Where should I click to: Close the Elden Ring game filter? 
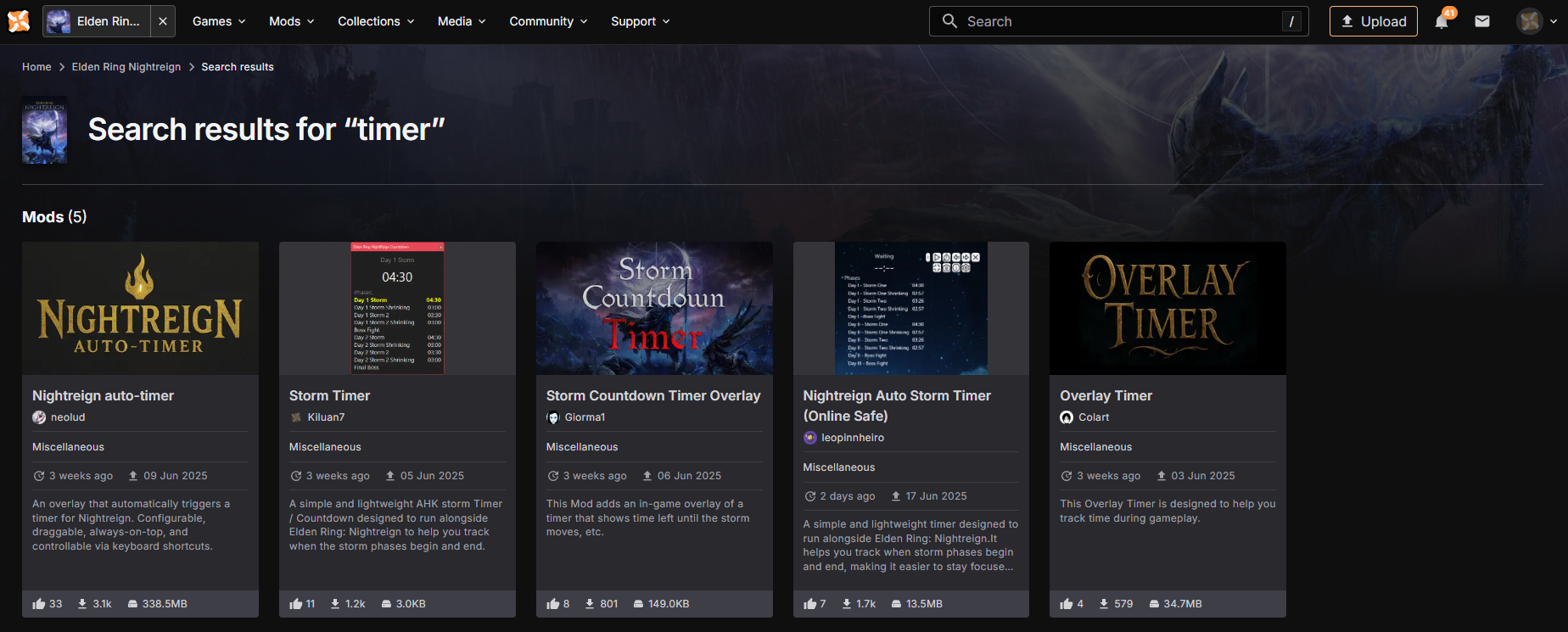click(163, 21)
